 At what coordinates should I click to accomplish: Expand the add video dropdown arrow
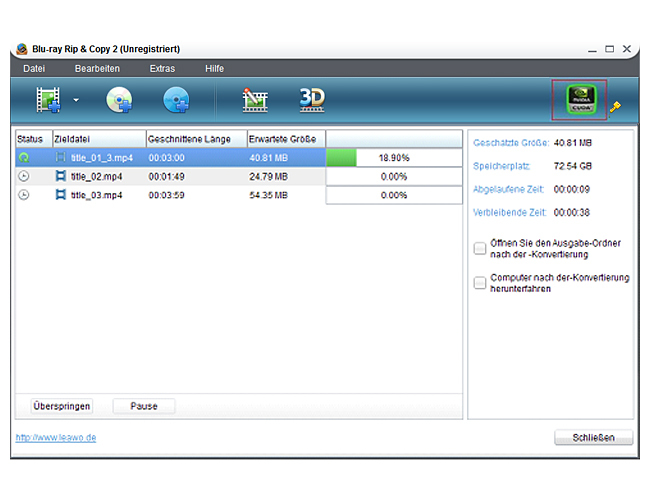coord(76,100)
